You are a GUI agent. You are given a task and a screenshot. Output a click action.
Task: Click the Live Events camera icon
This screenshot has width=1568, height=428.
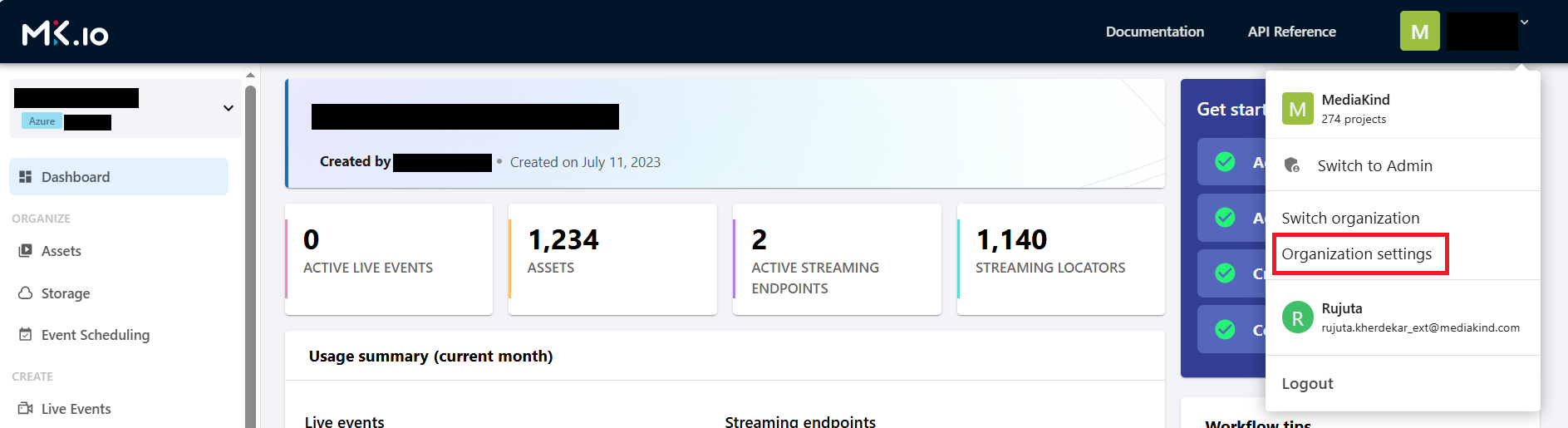[x=25, y=409]
